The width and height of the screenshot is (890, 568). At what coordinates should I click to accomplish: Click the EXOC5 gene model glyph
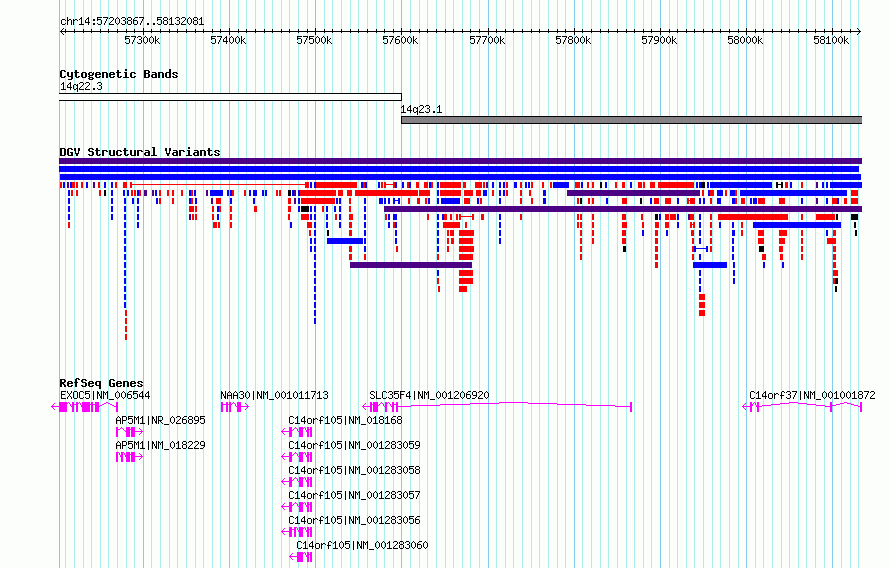click(x=84, y=407)
